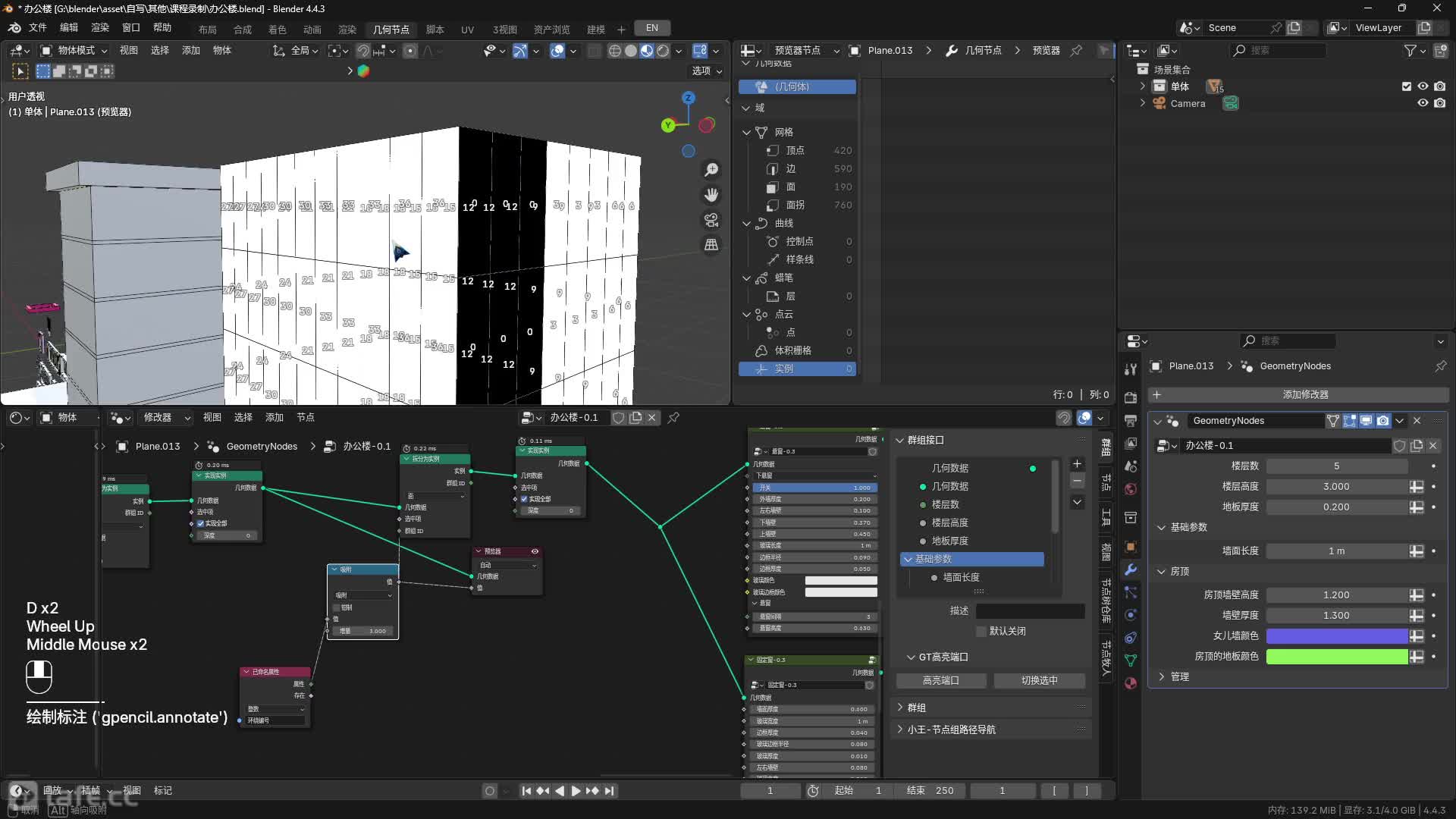Open the Render properties tab icon

(x=1131, y=397)
